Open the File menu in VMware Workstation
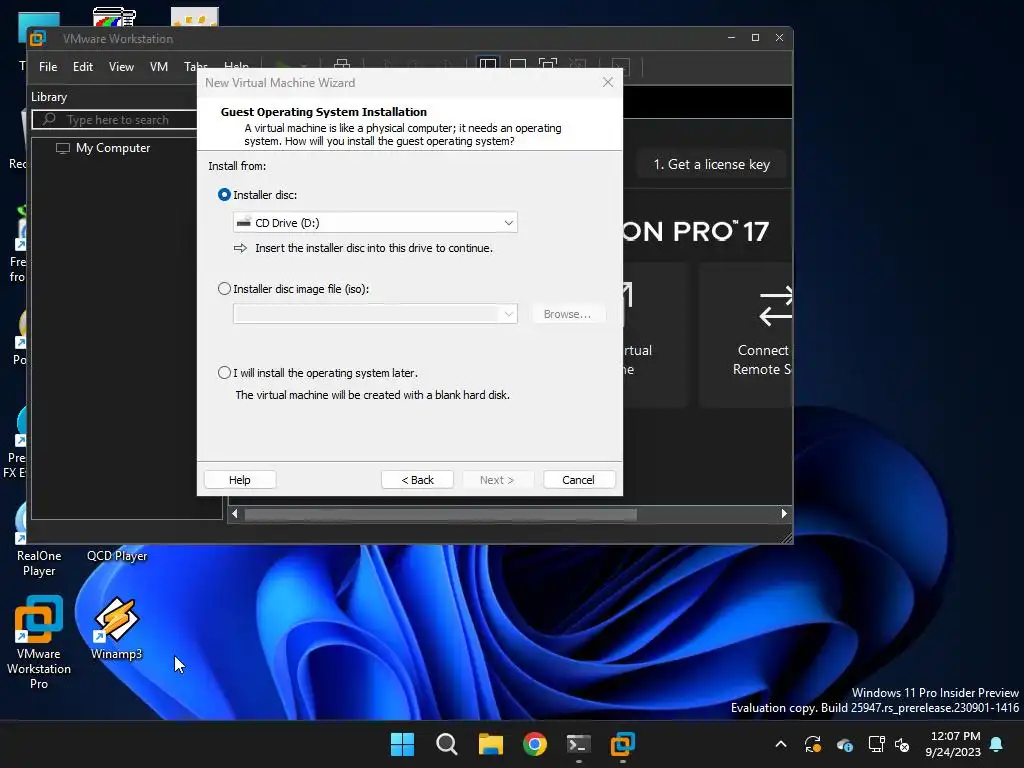Image resolution: width=1024 pixels, height=768 pixels. pyautogui.click(x=48, y=67)
